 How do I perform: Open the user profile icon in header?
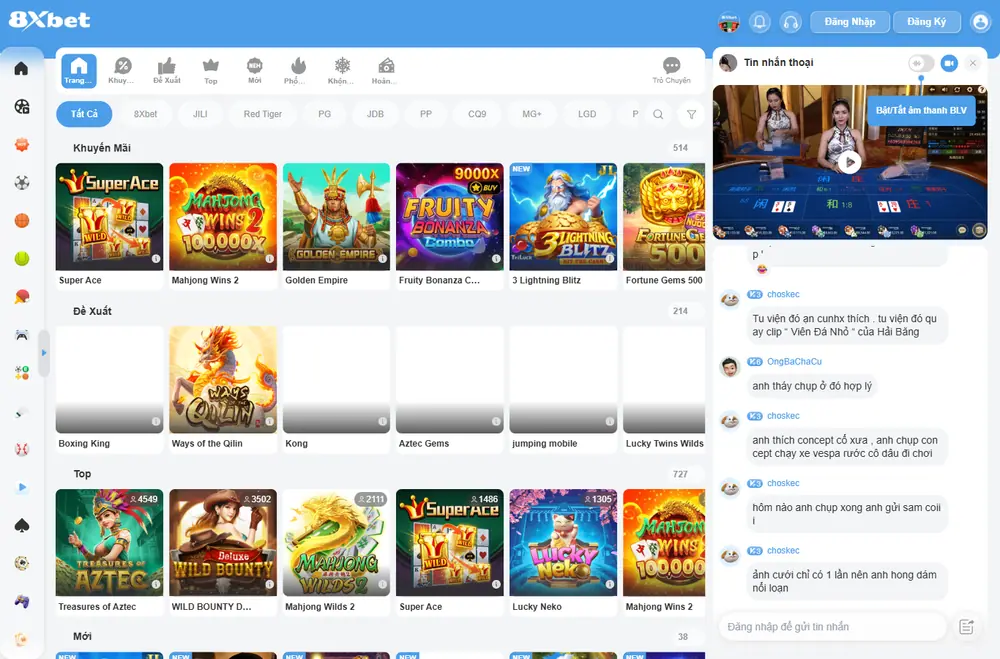coord(980,22)
